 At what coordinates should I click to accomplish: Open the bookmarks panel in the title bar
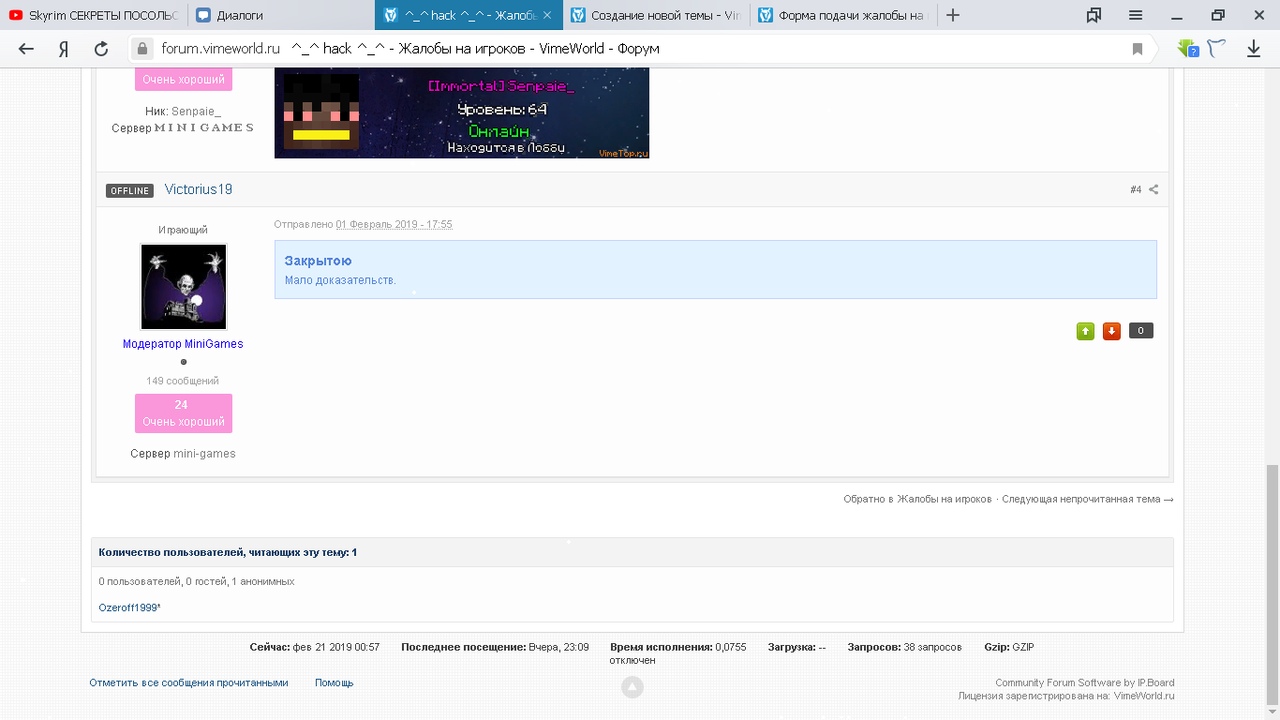1094,15
